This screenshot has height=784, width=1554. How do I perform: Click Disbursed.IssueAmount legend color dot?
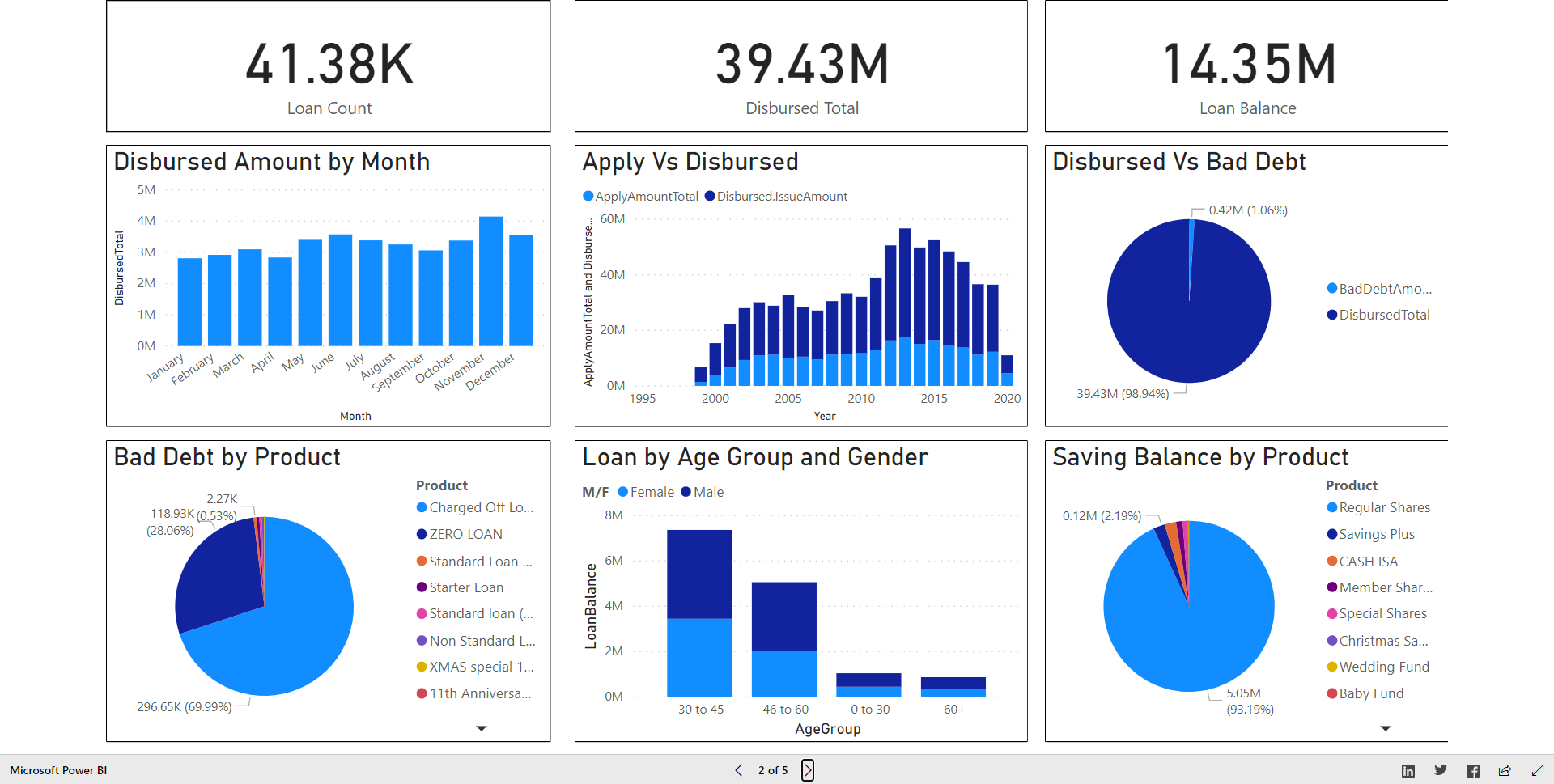click(x=710, y=196)
